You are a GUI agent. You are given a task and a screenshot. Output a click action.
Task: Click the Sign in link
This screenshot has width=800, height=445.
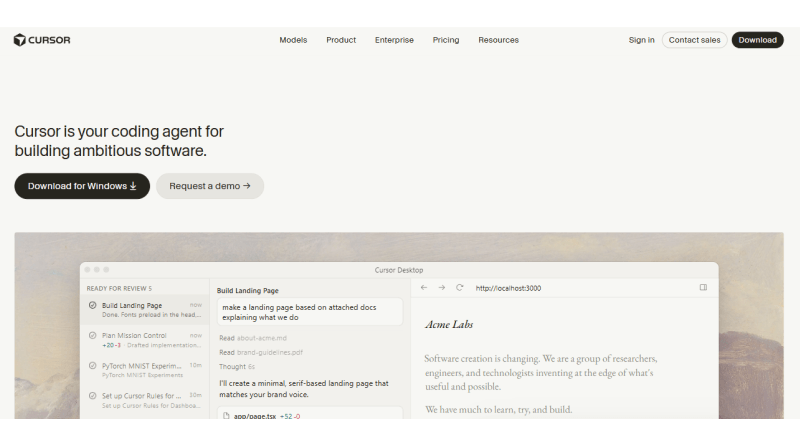coord(641,40)
